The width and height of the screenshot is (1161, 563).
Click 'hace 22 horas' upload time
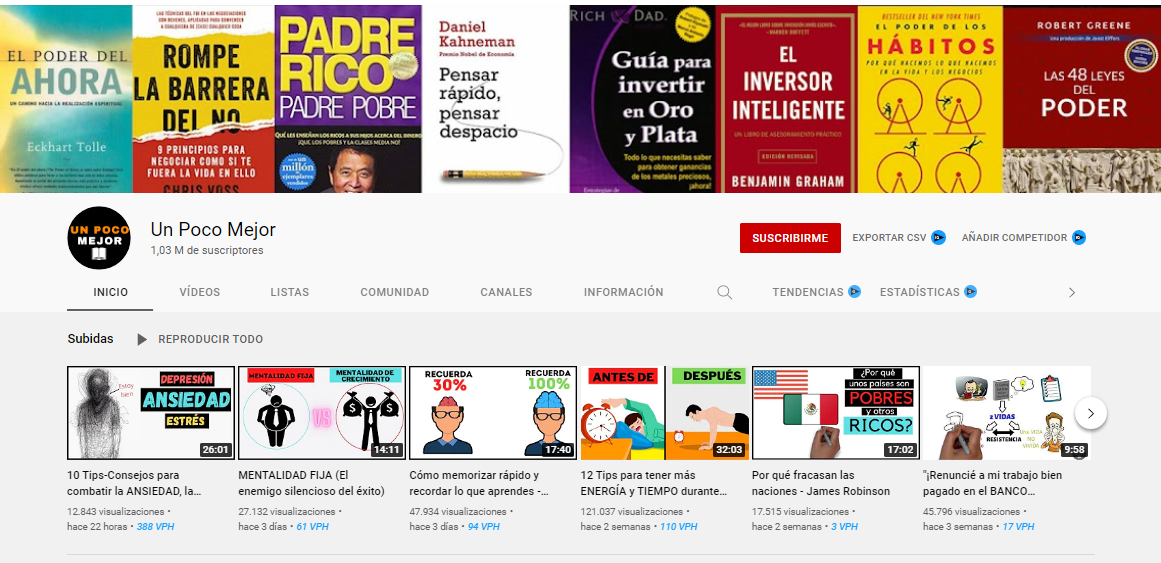point(98,527)
